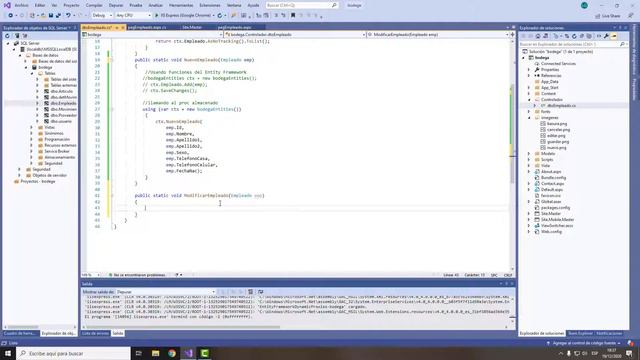The image size is (640, 360).
Task: Close the dboEmpleado.cs editor tab
Action: 123,27
